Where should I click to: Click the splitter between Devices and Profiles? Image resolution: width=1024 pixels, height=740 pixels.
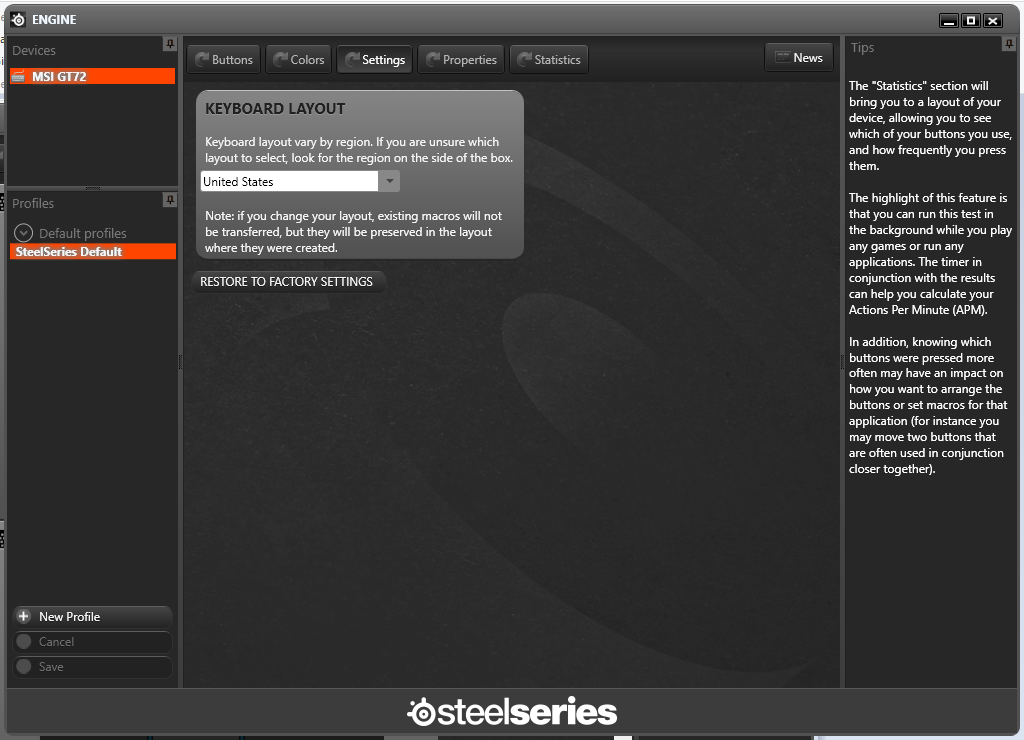click(93, 188)
